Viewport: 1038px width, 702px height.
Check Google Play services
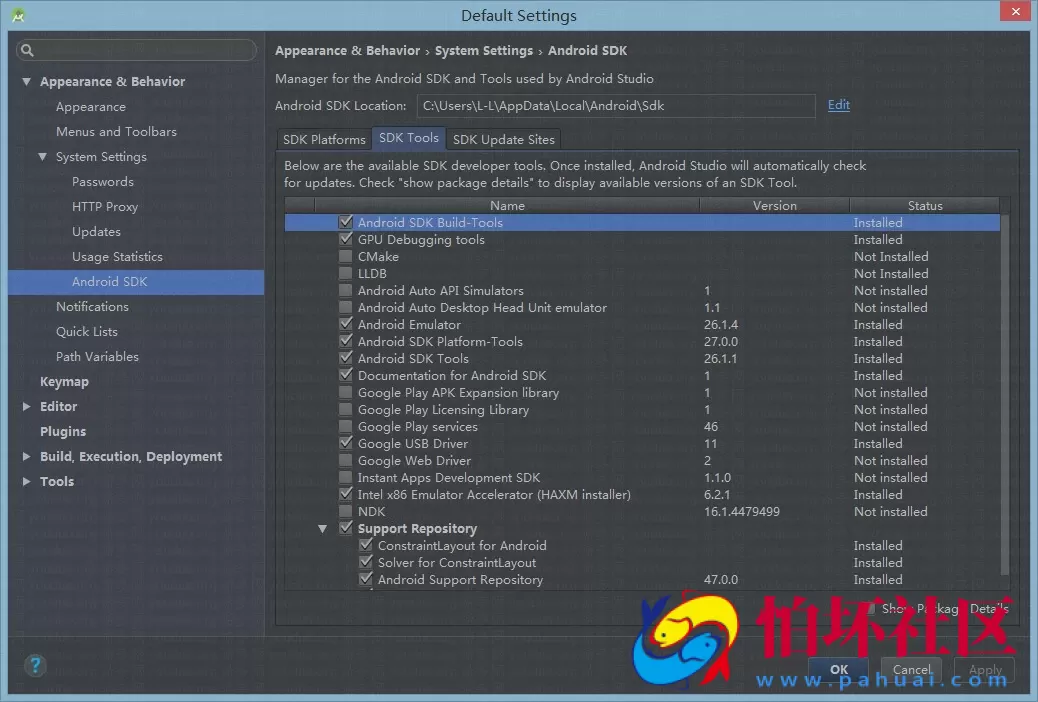[345, 426]
